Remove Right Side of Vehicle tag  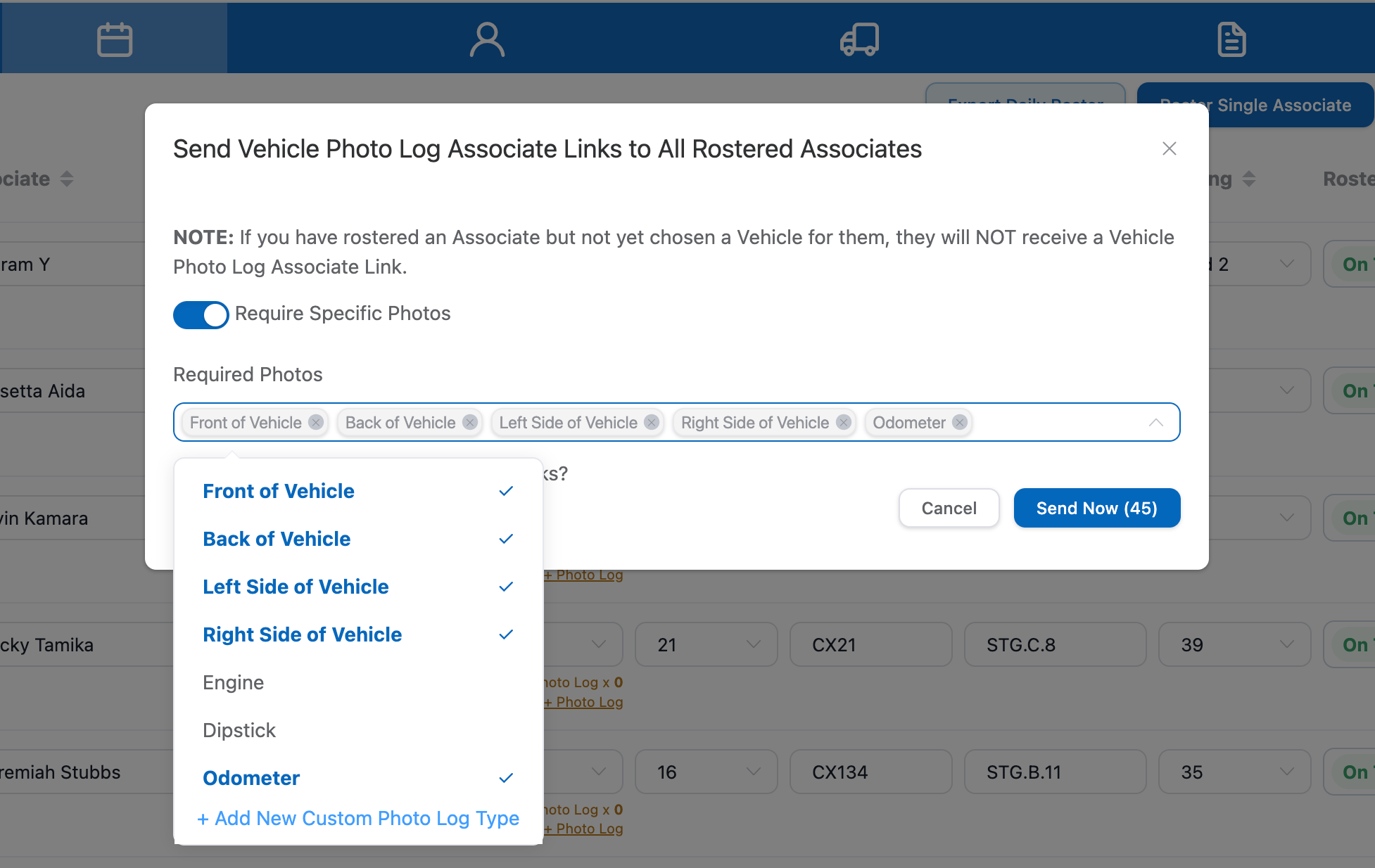pos(844,422)
